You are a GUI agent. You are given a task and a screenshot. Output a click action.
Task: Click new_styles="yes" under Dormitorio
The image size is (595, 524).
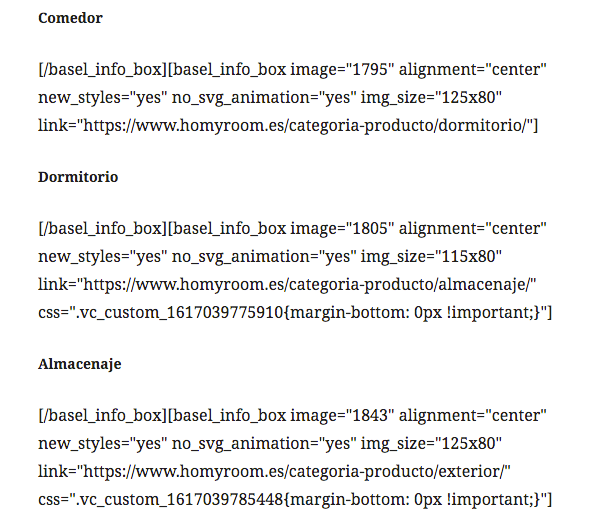pyautogui.click(x=102, y=256)
